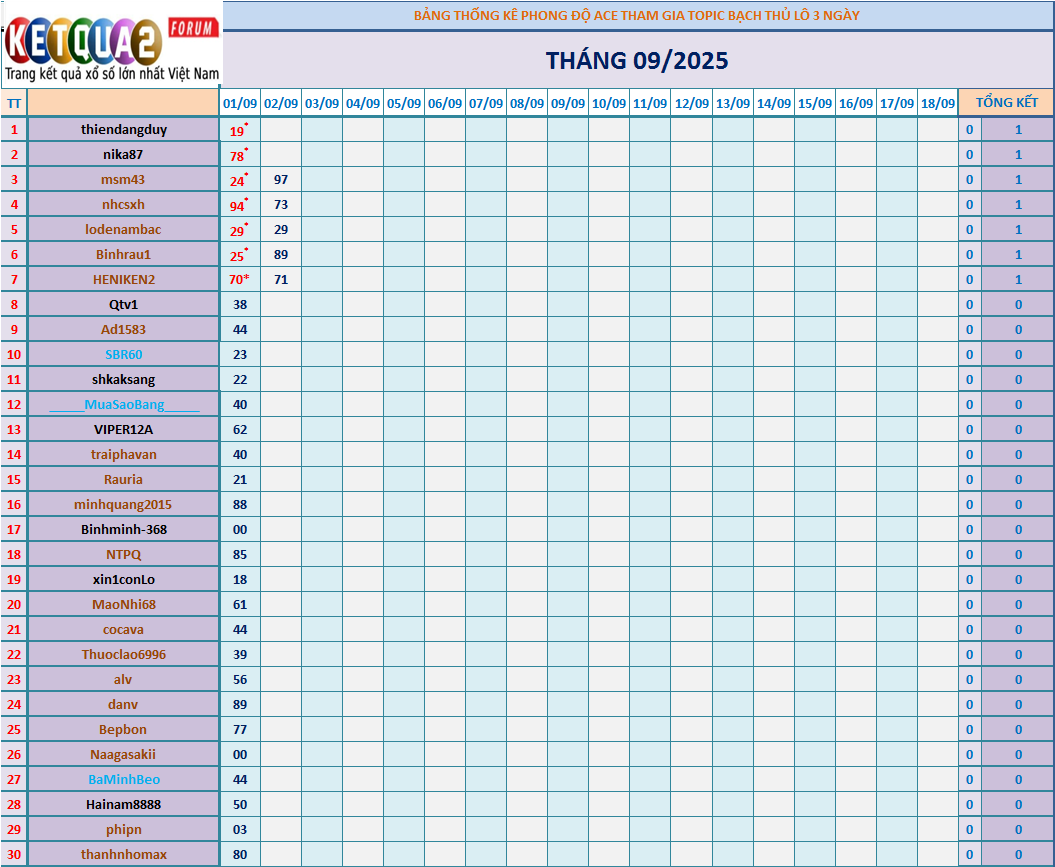Viewport: 1055px width, 867px height.
Task: Select username alv
Action: point(123,679)
